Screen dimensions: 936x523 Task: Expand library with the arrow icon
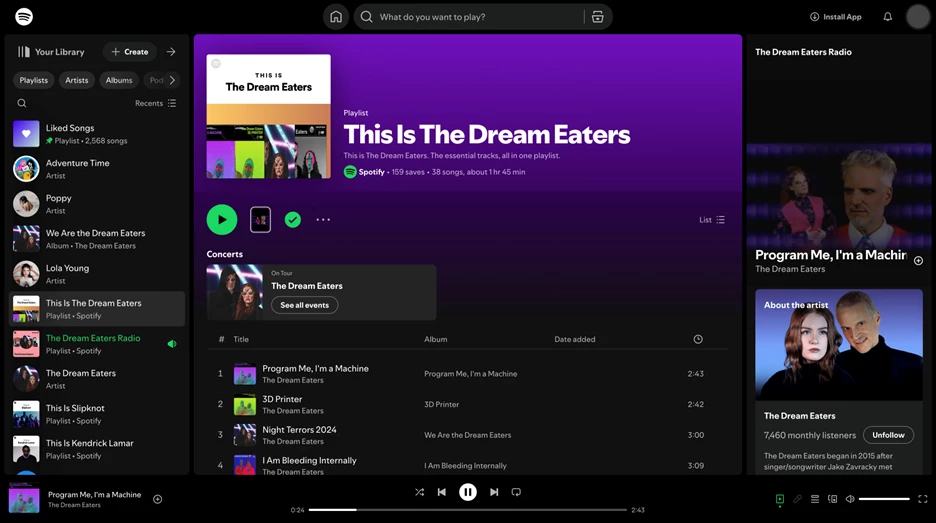pos(171,52)
